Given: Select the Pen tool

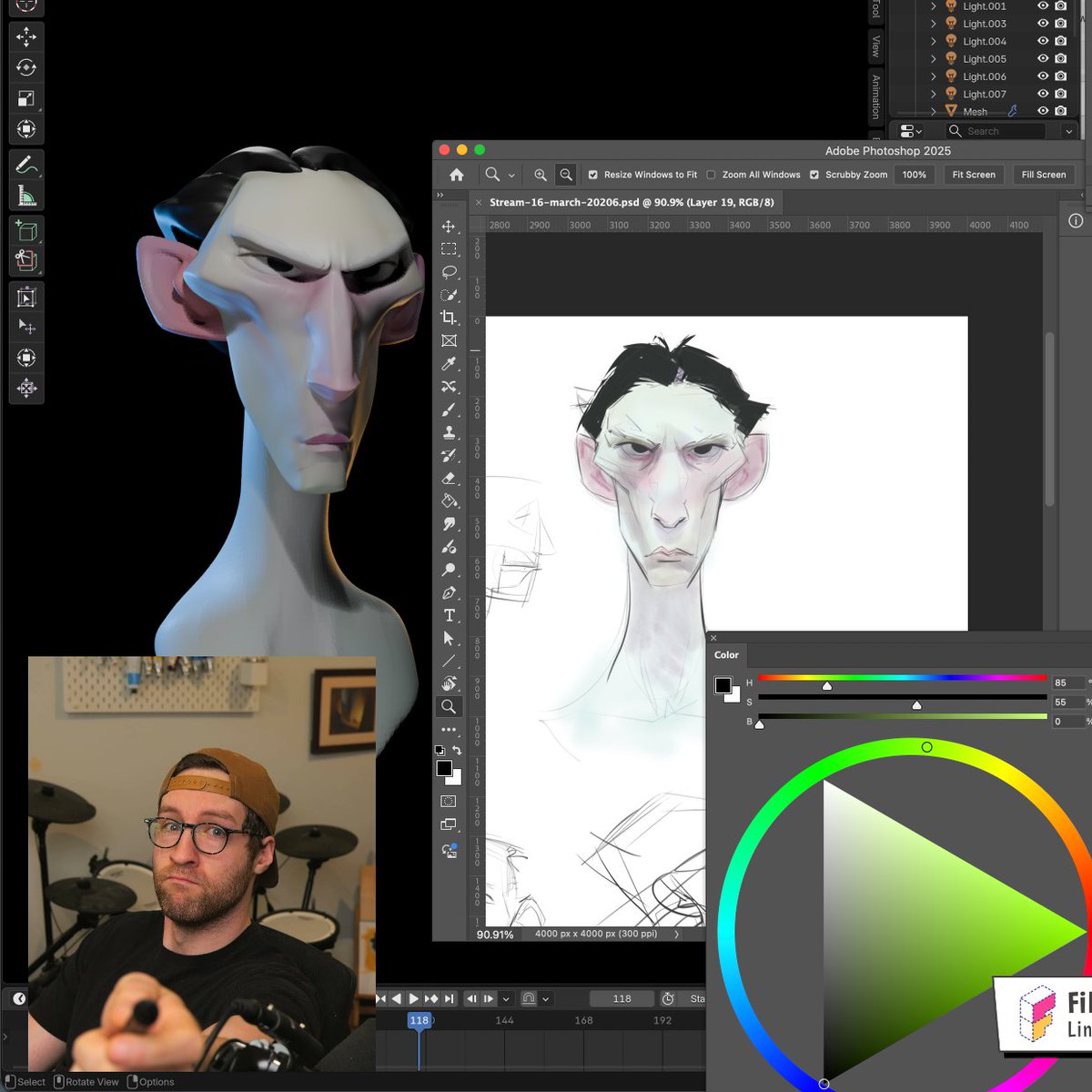Looking at the screenshot, I should [449, 592].
